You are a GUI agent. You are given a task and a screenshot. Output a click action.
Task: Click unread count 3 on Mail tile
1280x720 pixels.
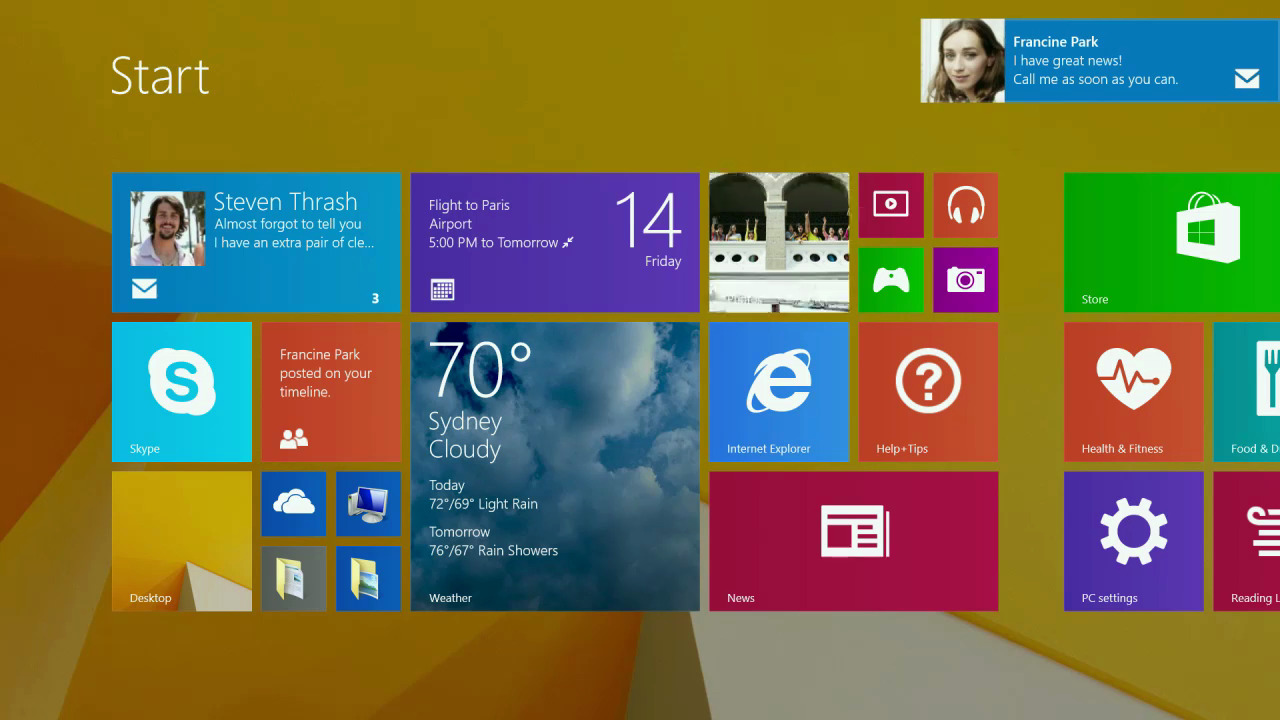point(375,298)
